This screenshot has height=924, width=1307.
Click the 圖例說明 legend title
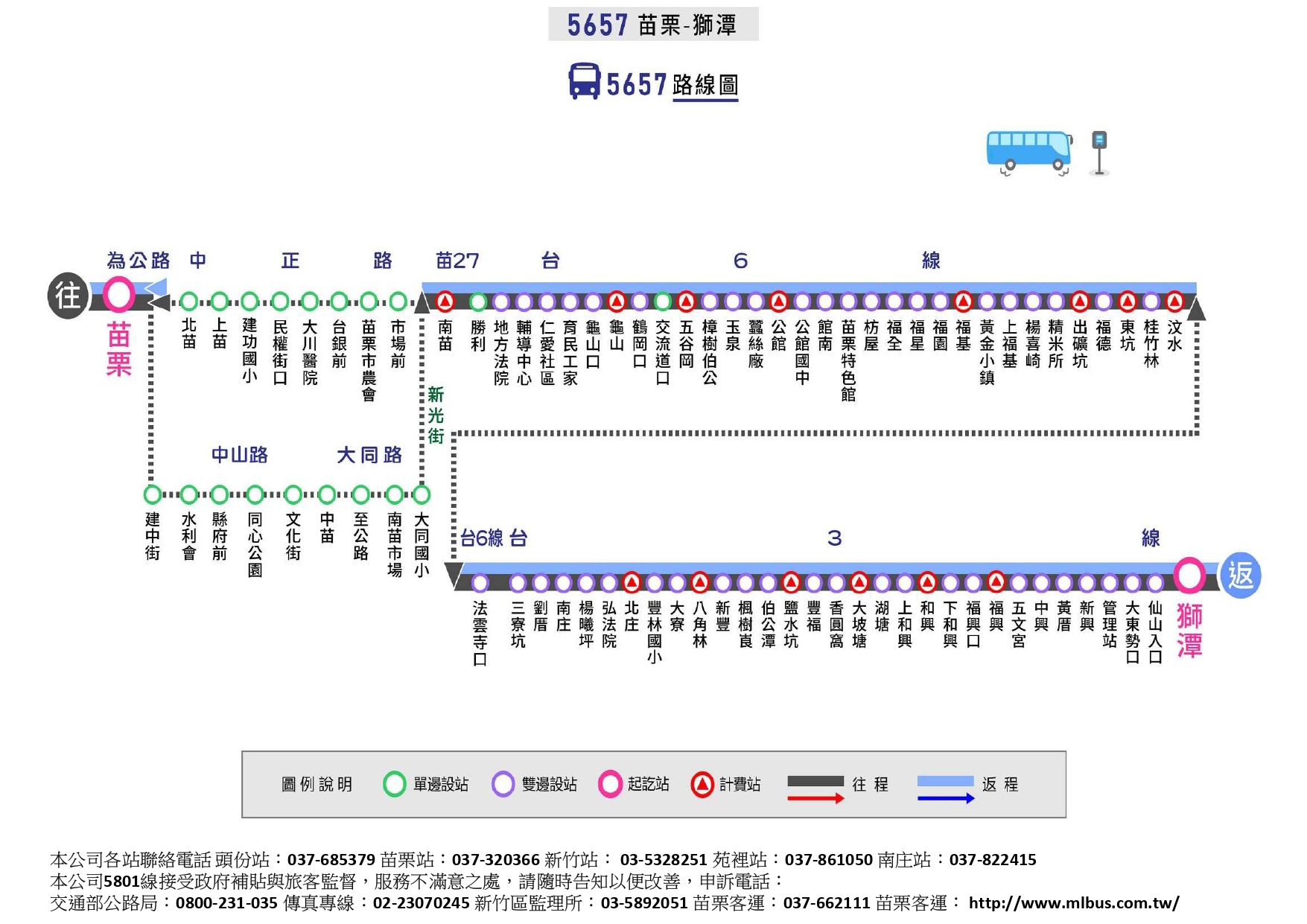click(317, 784)
